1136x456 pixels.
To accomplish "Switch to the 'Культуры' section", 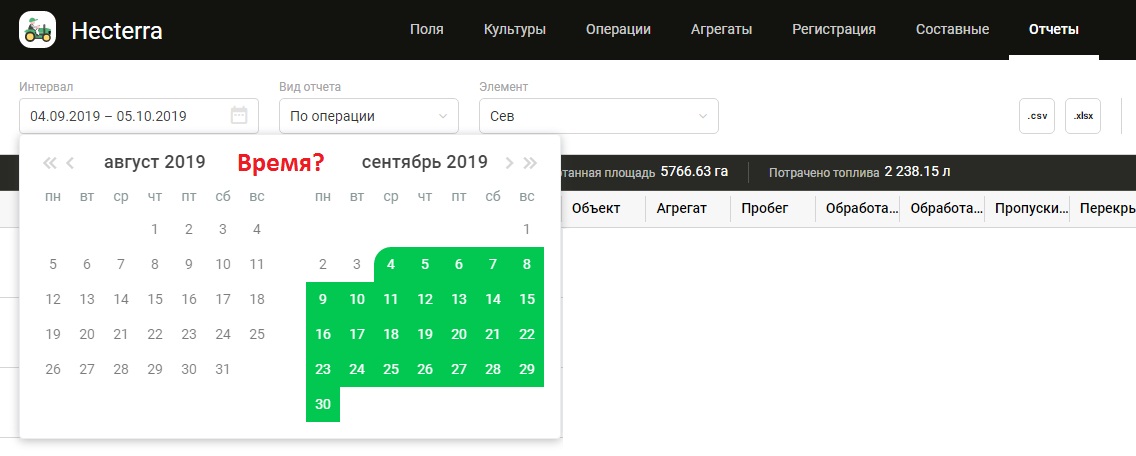I will [515, 30].
